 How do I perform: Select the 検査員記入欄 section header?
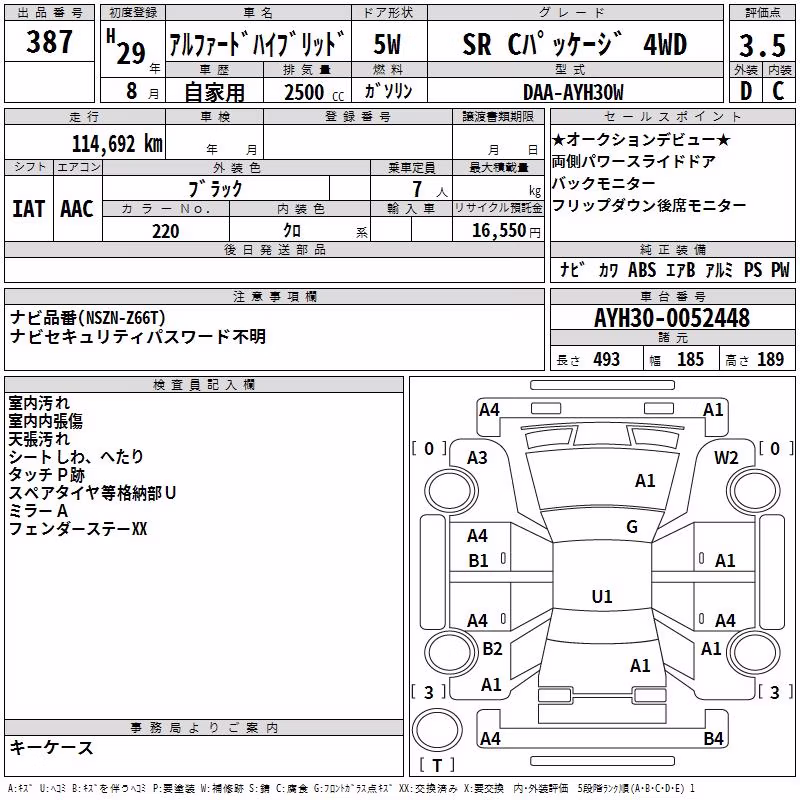(204, 384)
